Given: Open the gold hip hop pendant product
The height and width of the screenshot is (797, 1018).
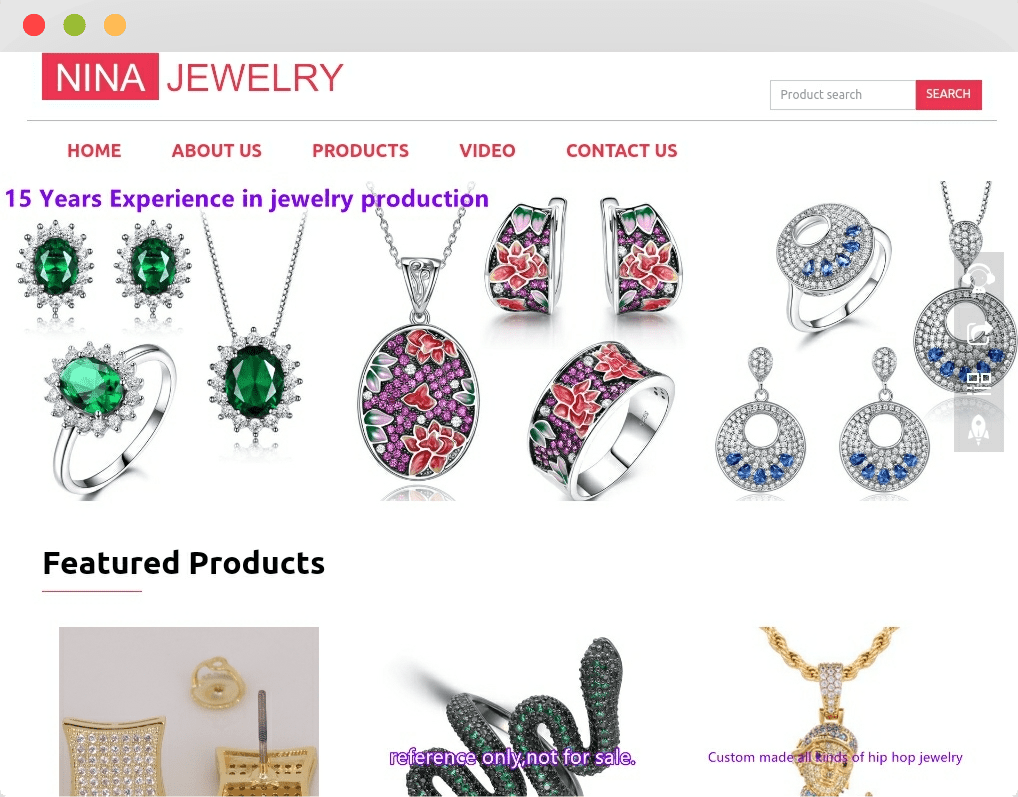Looking at the screenshot, I should pyautogui.click(x=835, y=711).
